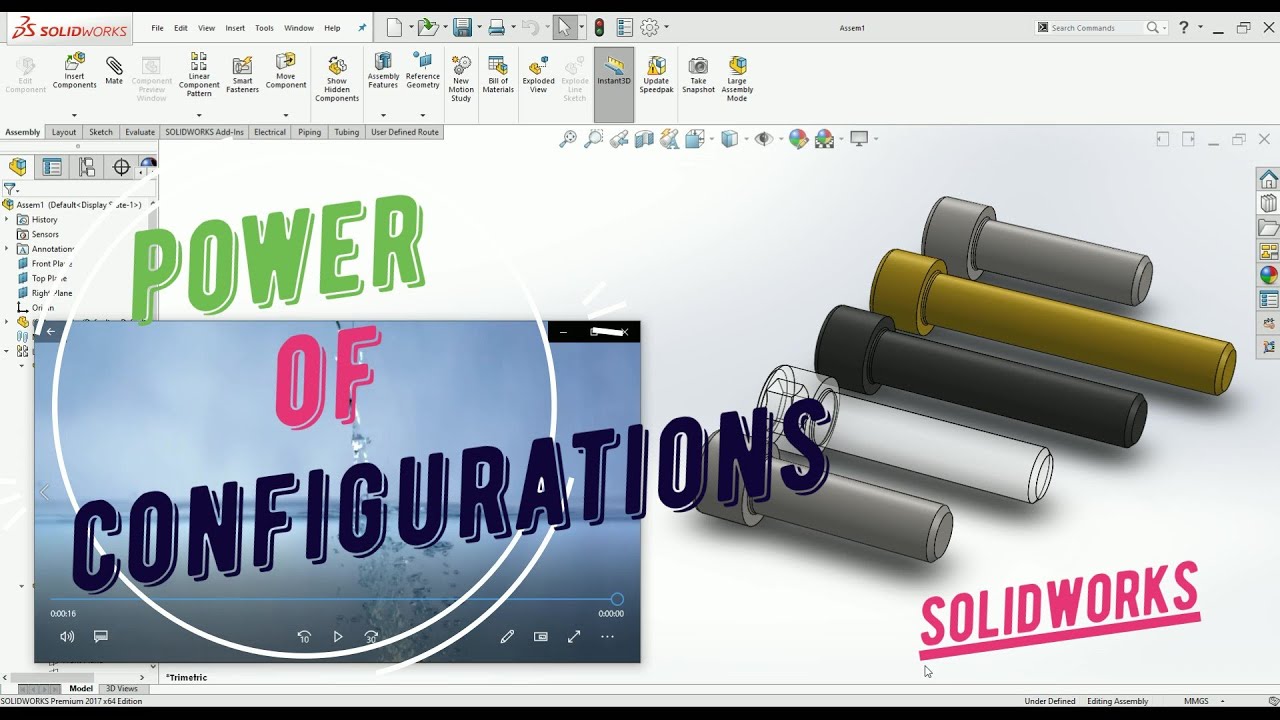Click Reference Geometry icon
Viewport: 1280px width, 720px height.
pyautogui.click(x=423, y=72)
